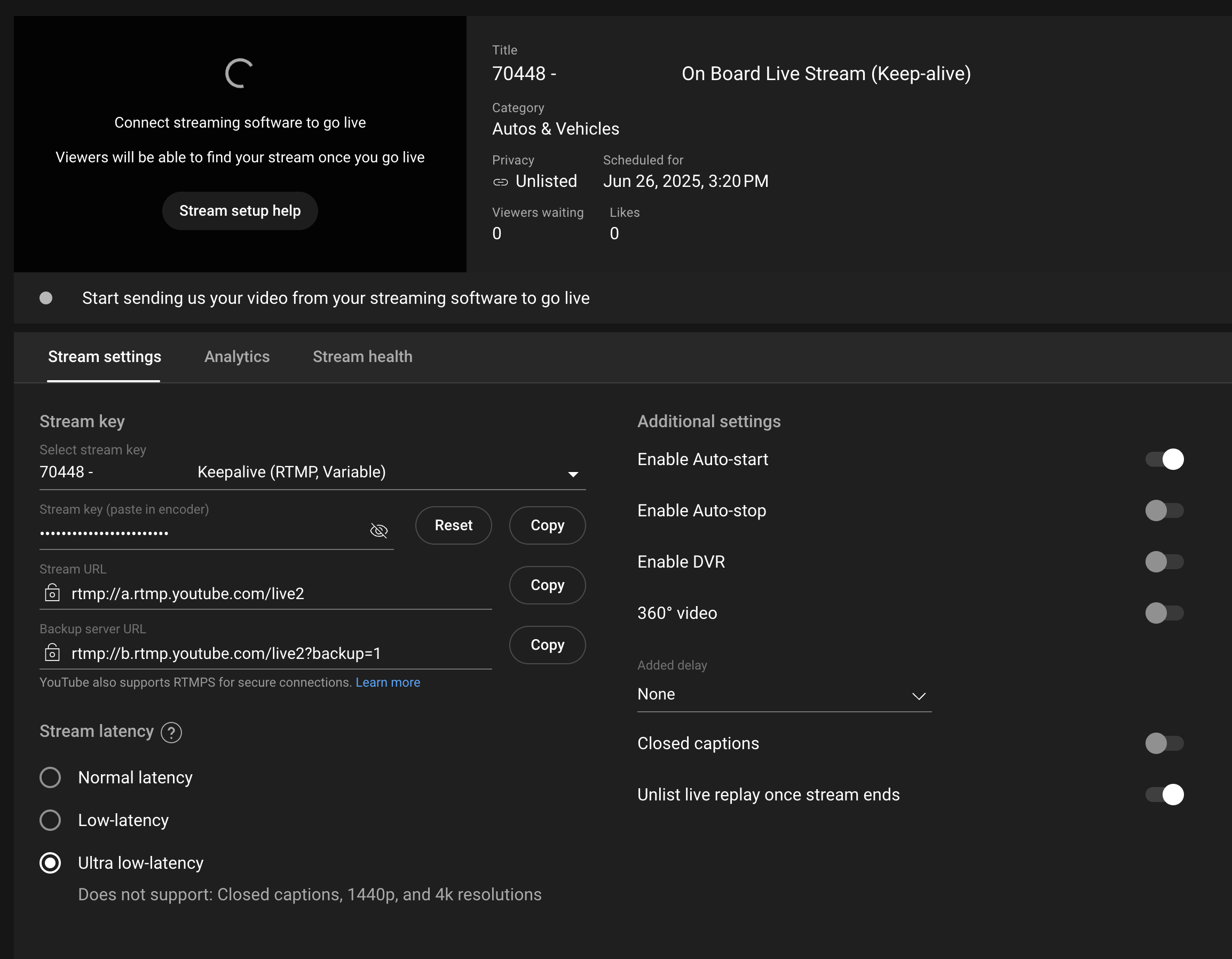Click the scheduled date Jun 26, 2025, 3:20 PM
Image resolution: width=1232 pixels, height=959 pixels.
tap(686, 181)
